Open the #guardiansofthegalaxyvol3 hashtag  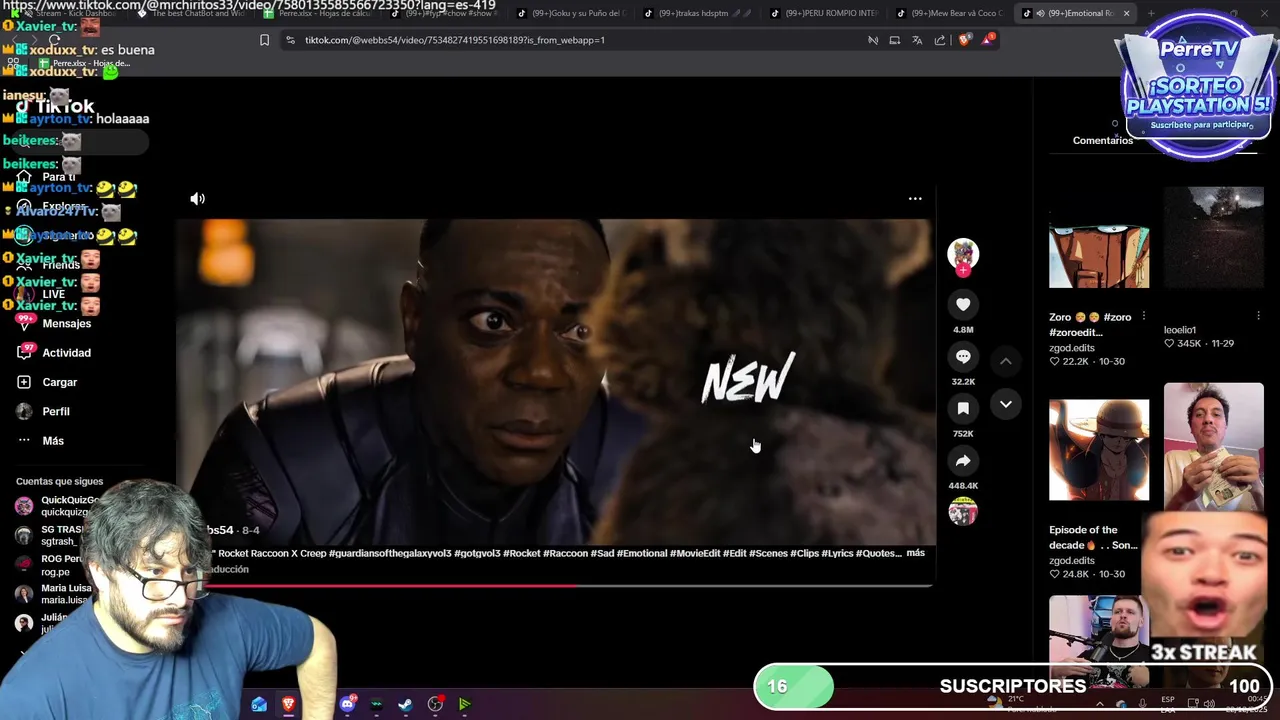pyautogui.click(x=389, y=553)
